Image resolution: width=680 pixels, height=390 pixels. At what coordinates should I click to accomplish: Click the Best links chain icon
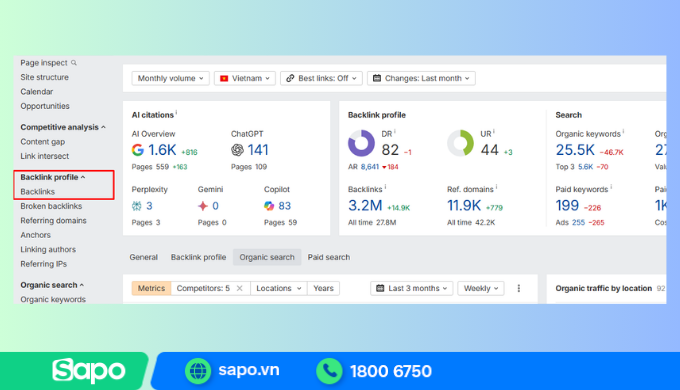[290, 79]
